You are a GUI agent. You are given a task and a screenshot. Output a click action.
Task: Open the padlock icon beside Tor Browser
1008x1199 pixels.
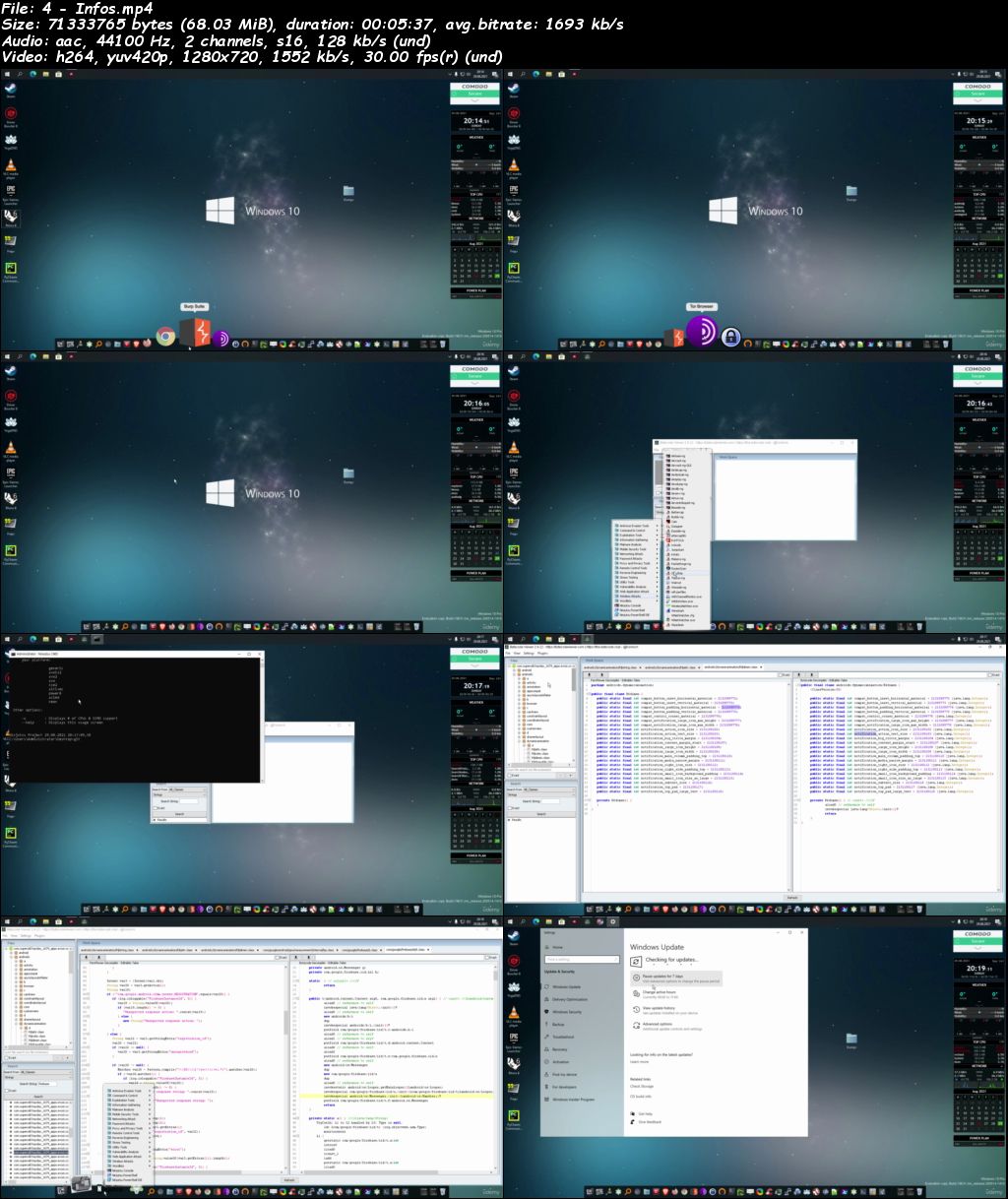pyautogui.click(x=730, y=338)
